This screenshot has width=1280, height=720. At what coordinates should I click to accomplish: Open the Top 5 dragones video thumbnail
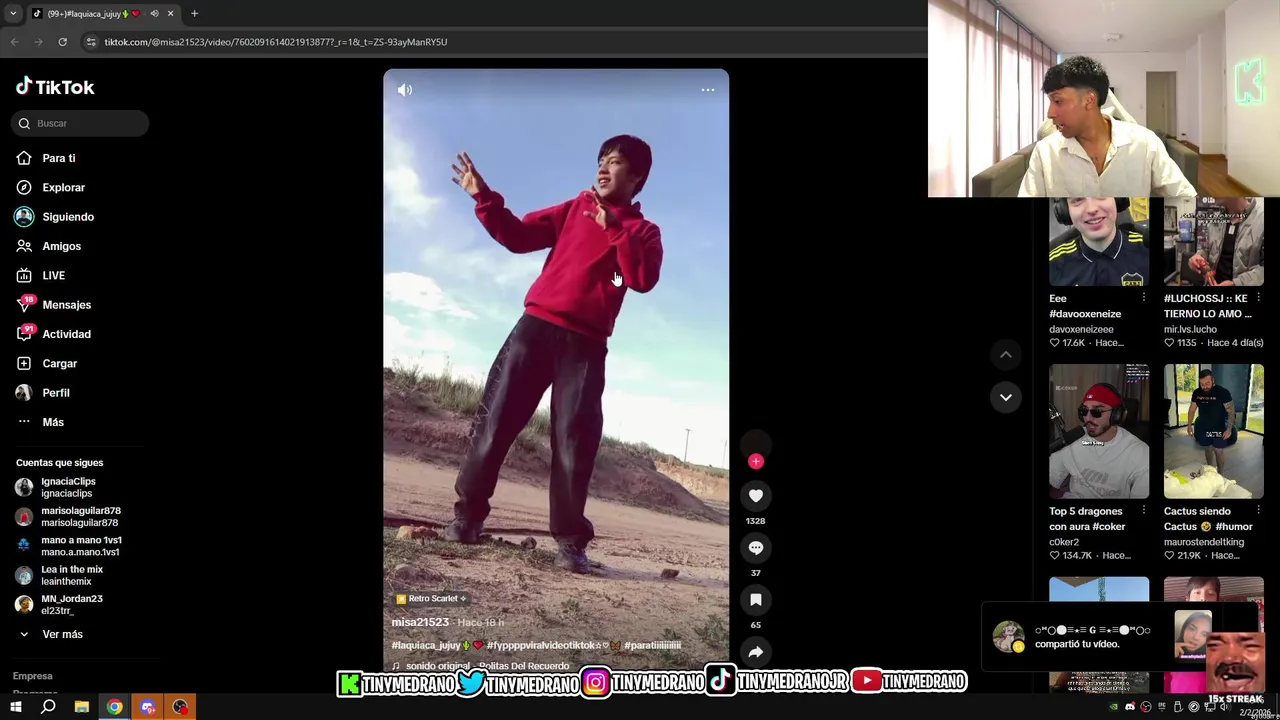pyautogui.click(x=1099, y=431)
